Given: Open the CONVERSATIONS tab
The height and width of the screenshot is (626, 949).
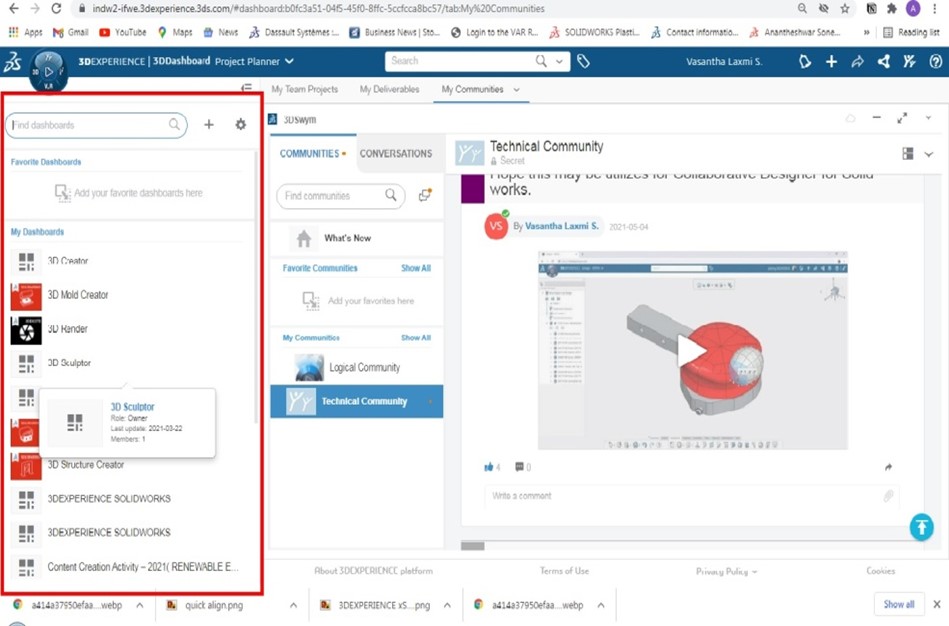Looking at the screenshot, I should coord(396,154).
